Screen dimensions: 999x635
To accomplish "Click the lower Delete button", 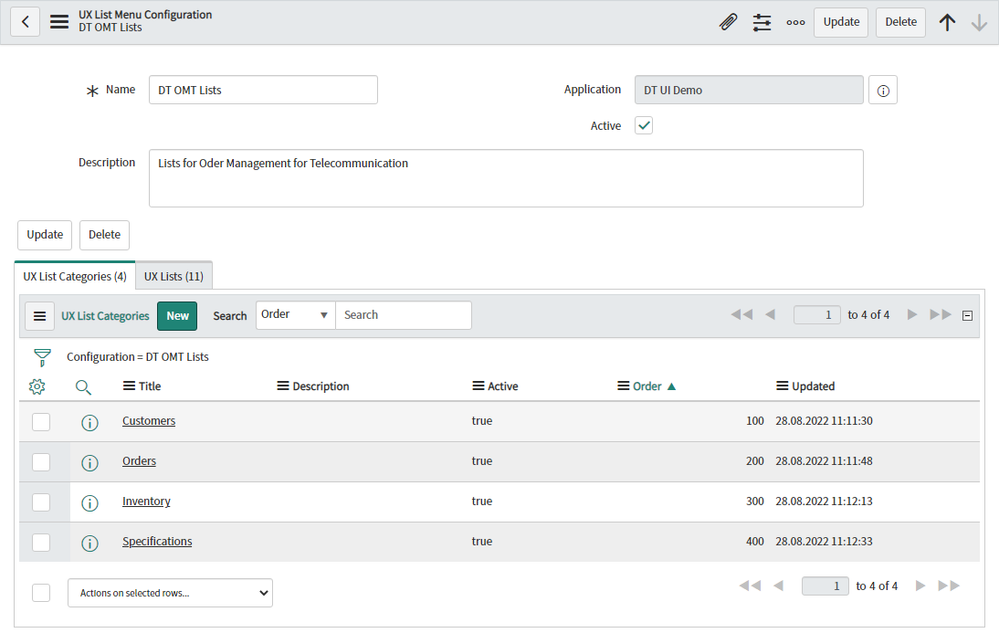I will 104,235.
